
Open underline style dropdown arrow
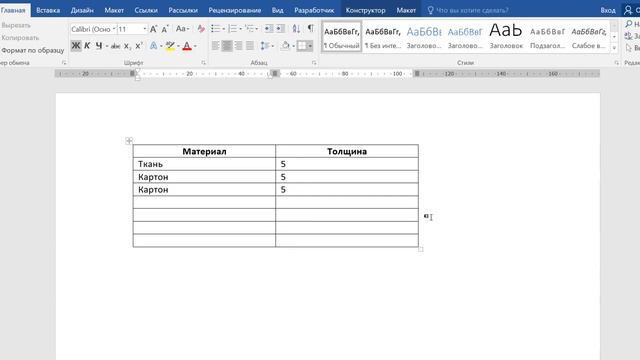pyautogui.click(x=107, y=46)
